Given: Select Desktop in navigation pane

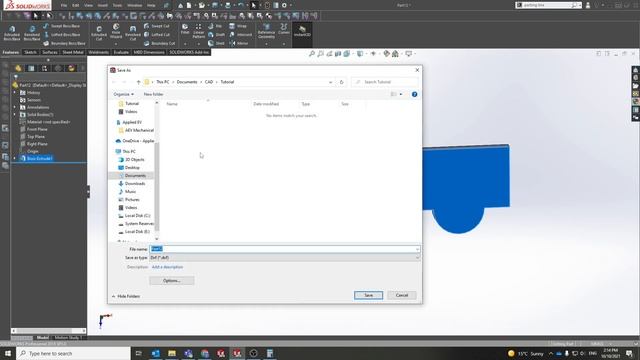Looking at the screenshot, I should (132, 168).
